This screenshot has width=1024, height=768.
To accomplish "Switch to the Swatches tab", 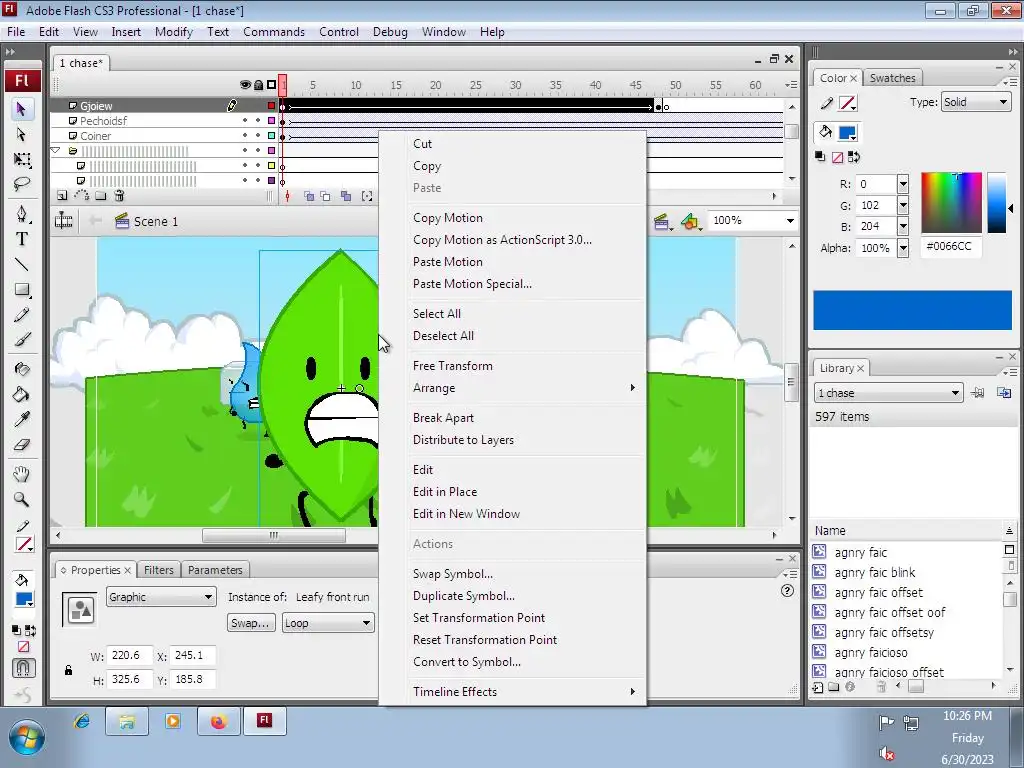I will point(892,78).
